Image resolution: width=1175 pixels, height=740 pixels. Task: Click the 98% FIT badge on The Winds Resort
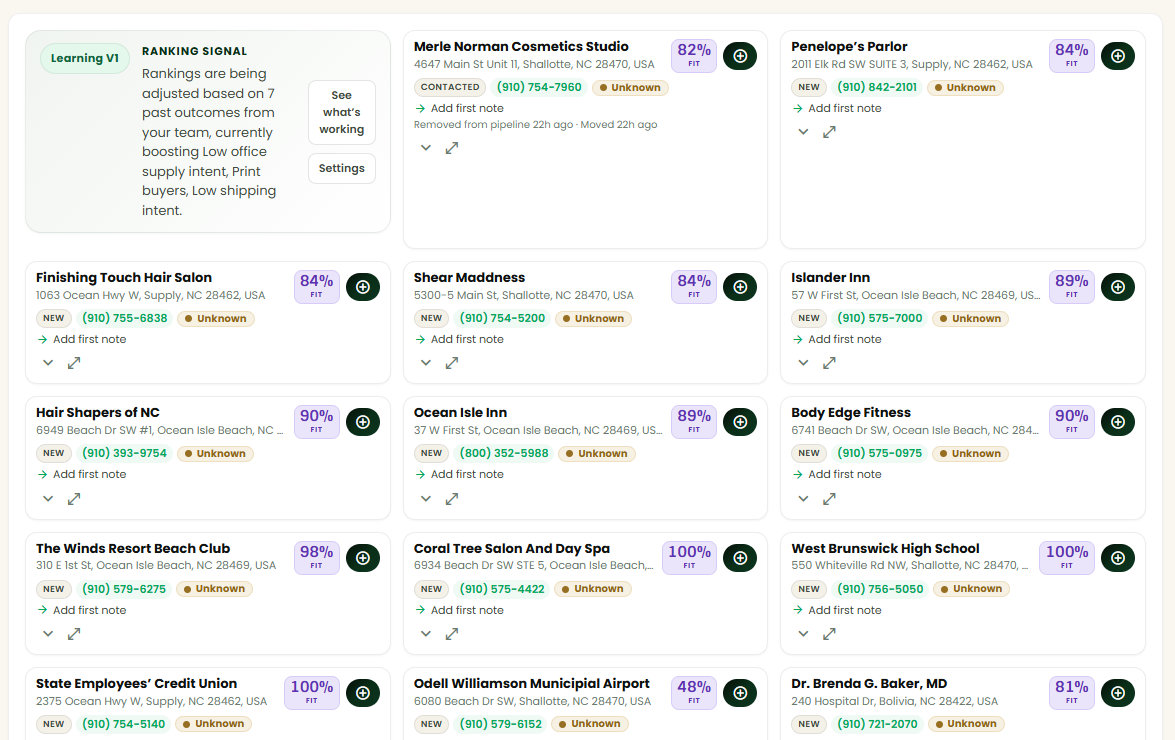point(316,558)
